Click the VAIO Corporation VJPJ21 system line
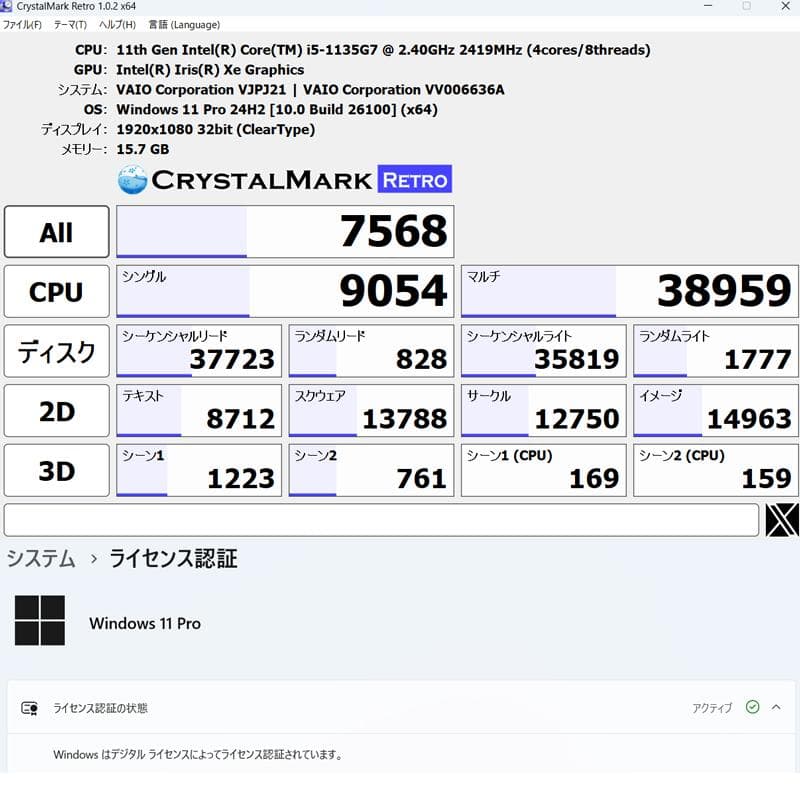The width and height of the screenshot is (800, 800). [x=310, y=90]
